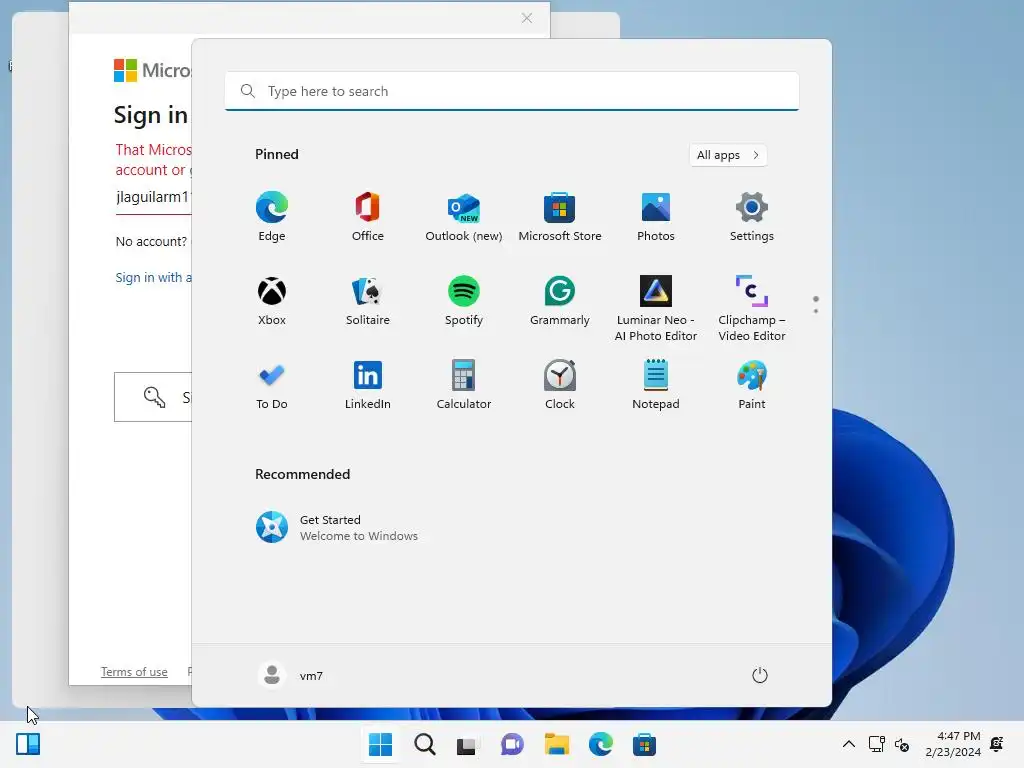1024x768 pixels.
Task: Open notification center bell icon
Action: [997, 744]
